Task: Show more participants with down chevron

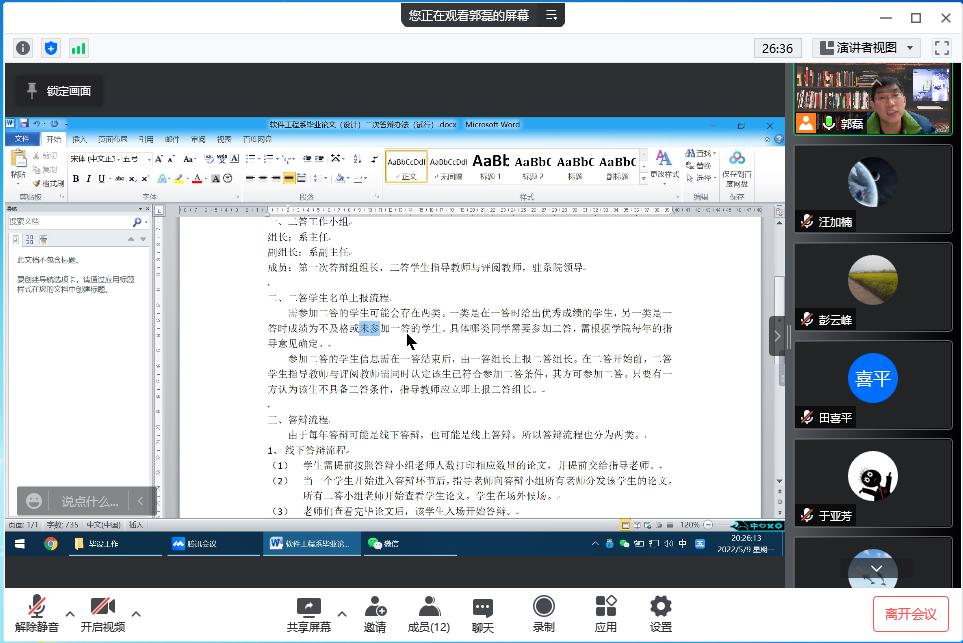Action: 876,569
